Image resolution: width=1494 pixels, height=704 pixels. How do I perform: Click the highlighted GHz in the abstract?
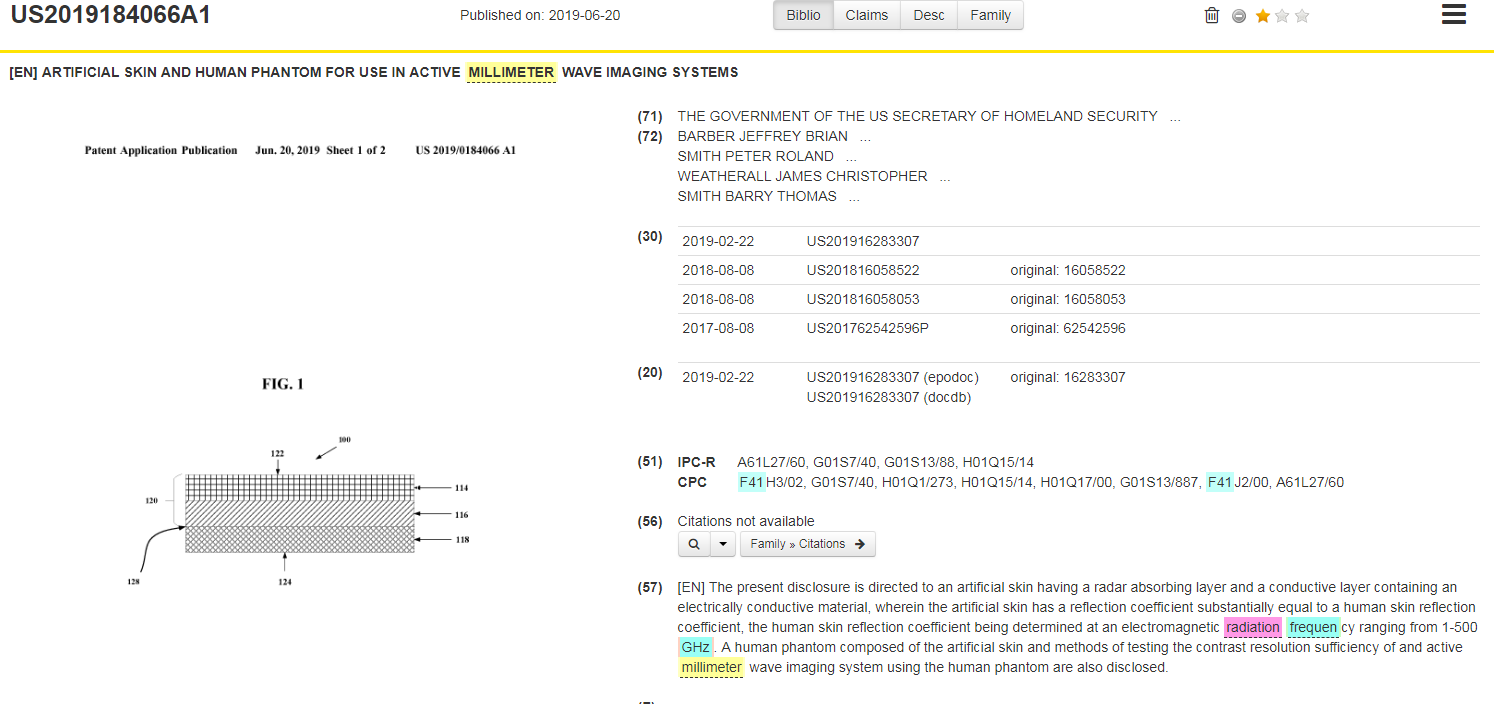tap(695, 647)
